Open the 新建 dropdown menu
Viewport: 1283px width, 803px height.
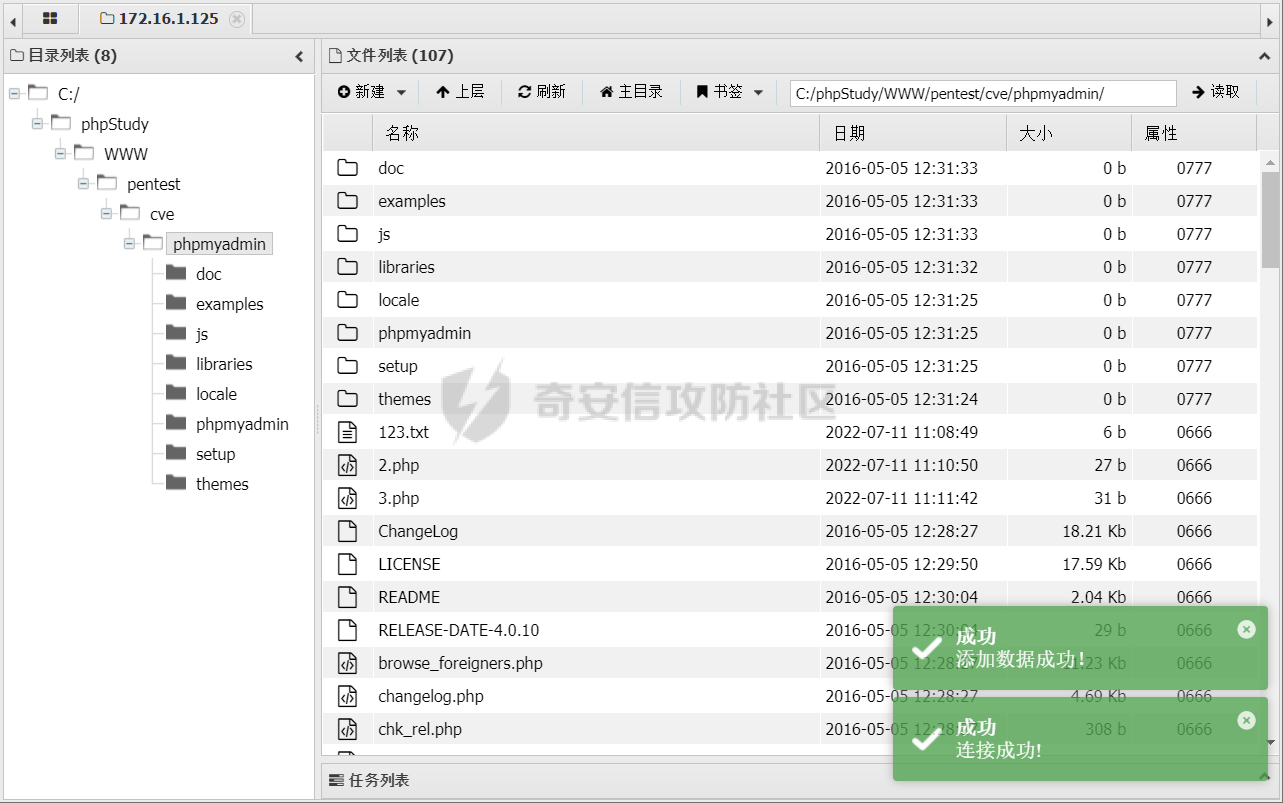point(372,92)
